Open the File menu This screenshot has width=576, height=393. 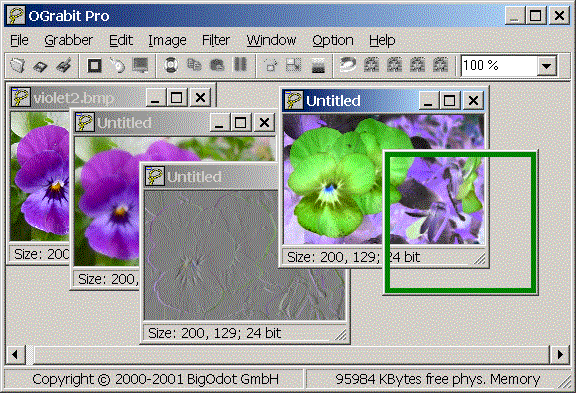pos(19,40)
